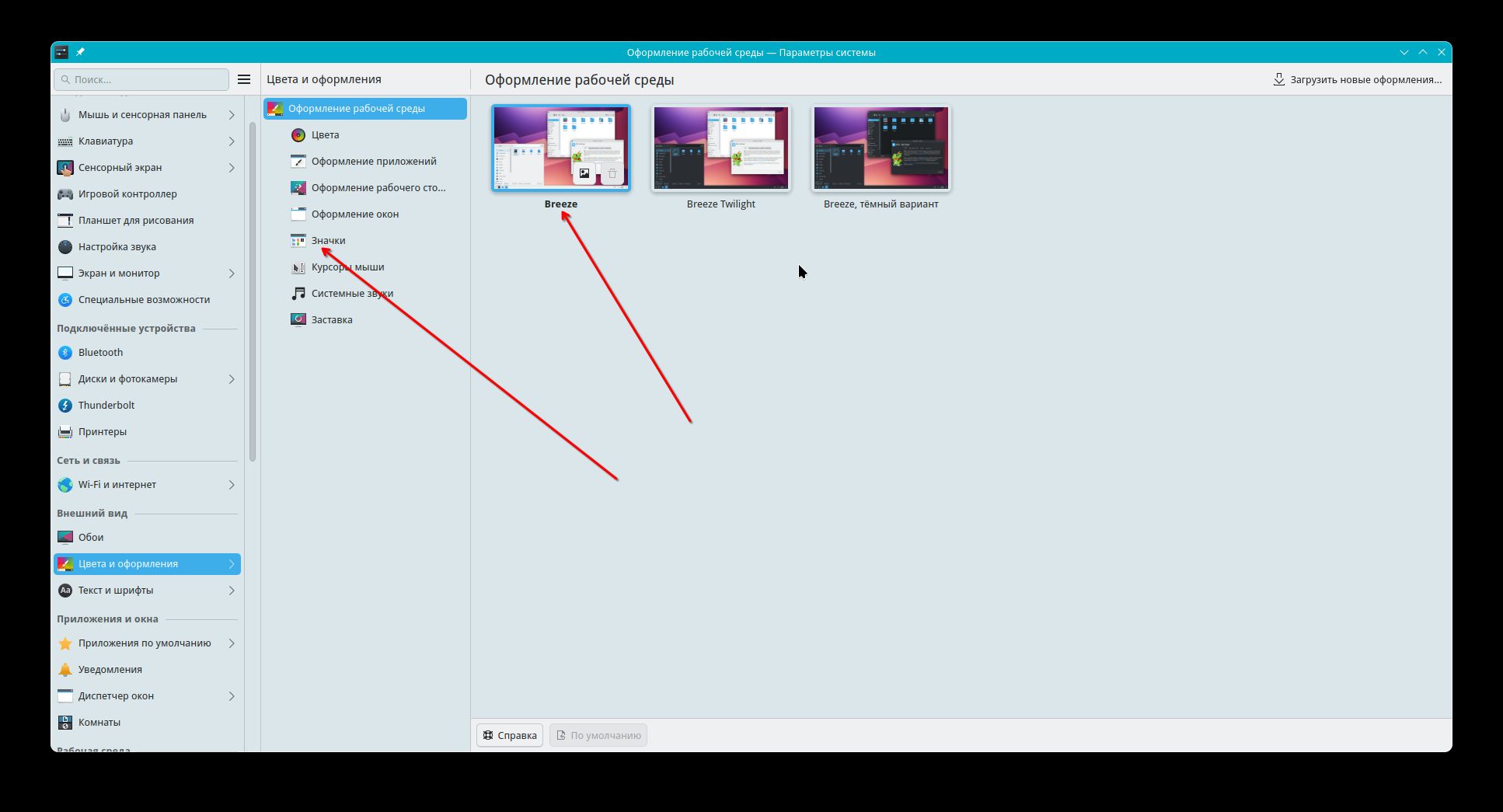Click the Специальные возможности accessibility icon
Image resolution: width=1503 pixels, height=812 pixels.
tap(65, 300)
